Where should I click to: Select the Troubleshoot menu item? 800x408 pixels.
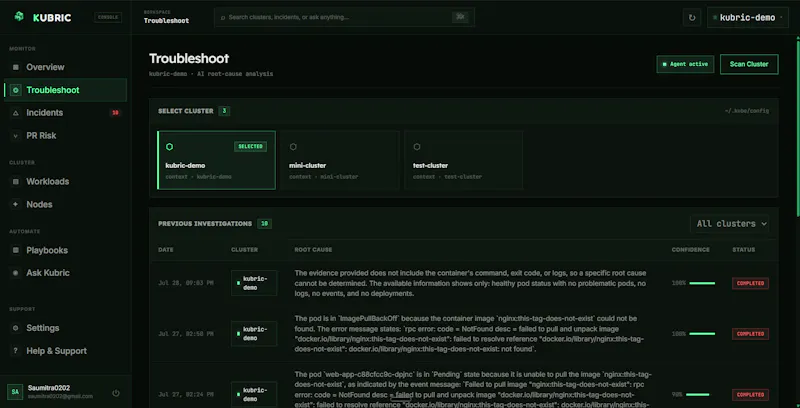point(65,90)
